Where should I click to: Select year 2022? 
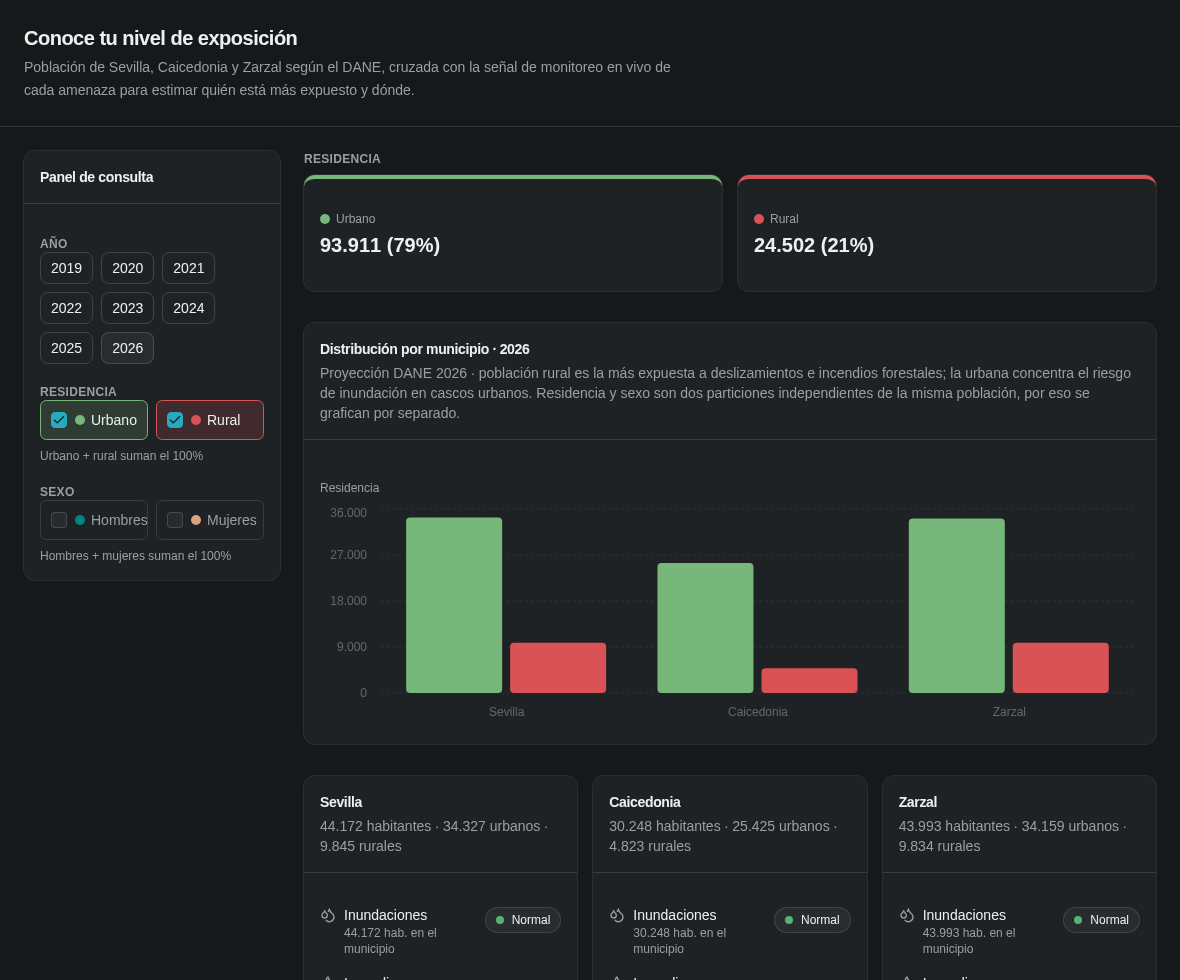click(66, 308)
